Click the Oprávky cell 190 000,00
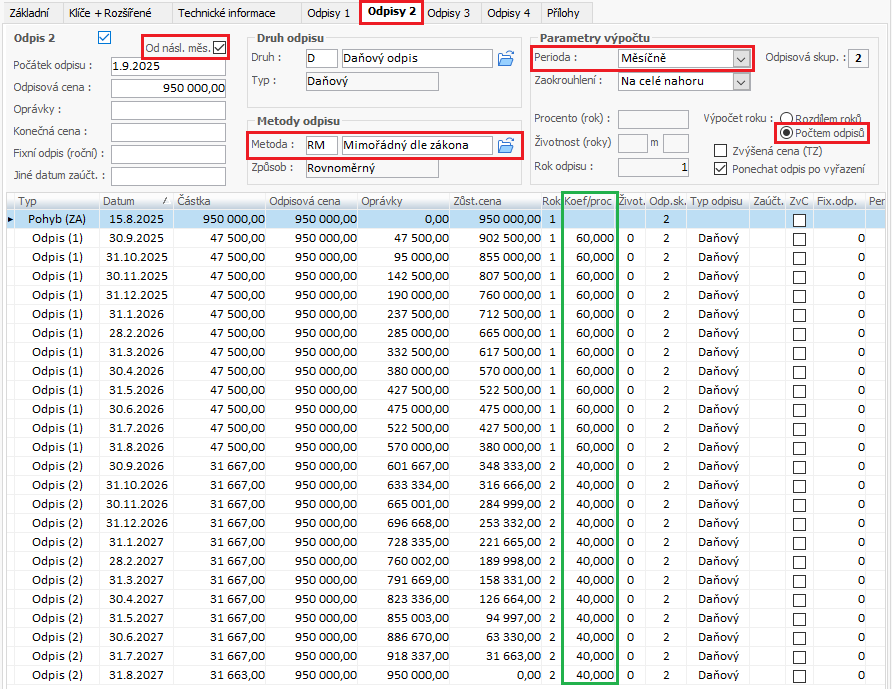The width and height of the screenshot is (892, 689). point(404,295)
